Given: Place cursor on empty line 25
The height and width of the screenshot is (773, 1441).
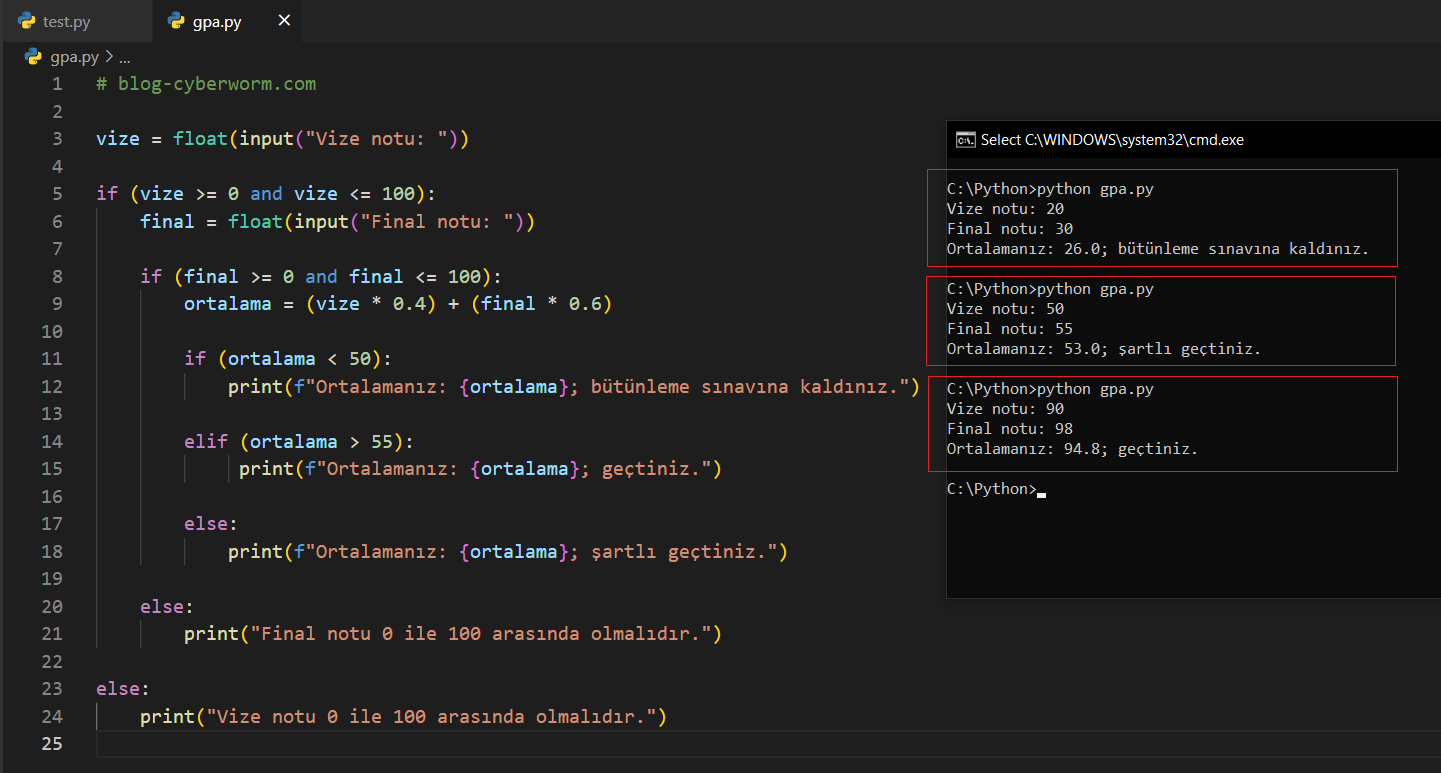Looking at the screenshot, I should coord(400,743).
